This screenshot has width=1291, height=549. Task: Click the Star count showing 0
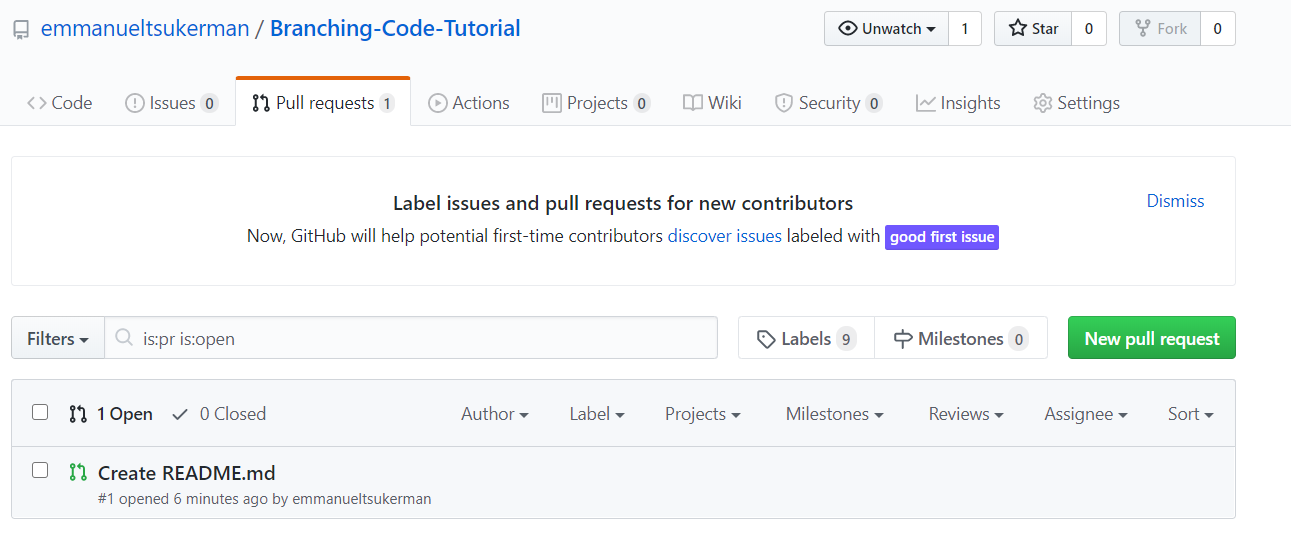(1089, 28)
